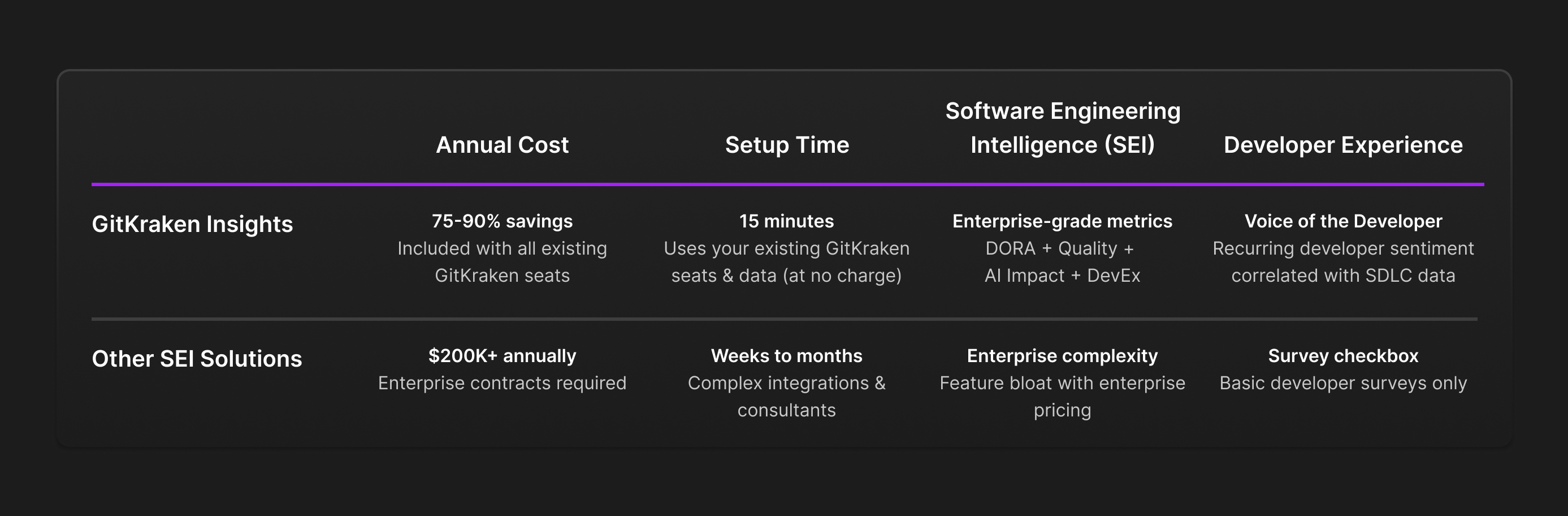Click the Enterprise-grade metrics heading
The width and height of the screenshot is (1568, 516).
(x=1062, y=221)
